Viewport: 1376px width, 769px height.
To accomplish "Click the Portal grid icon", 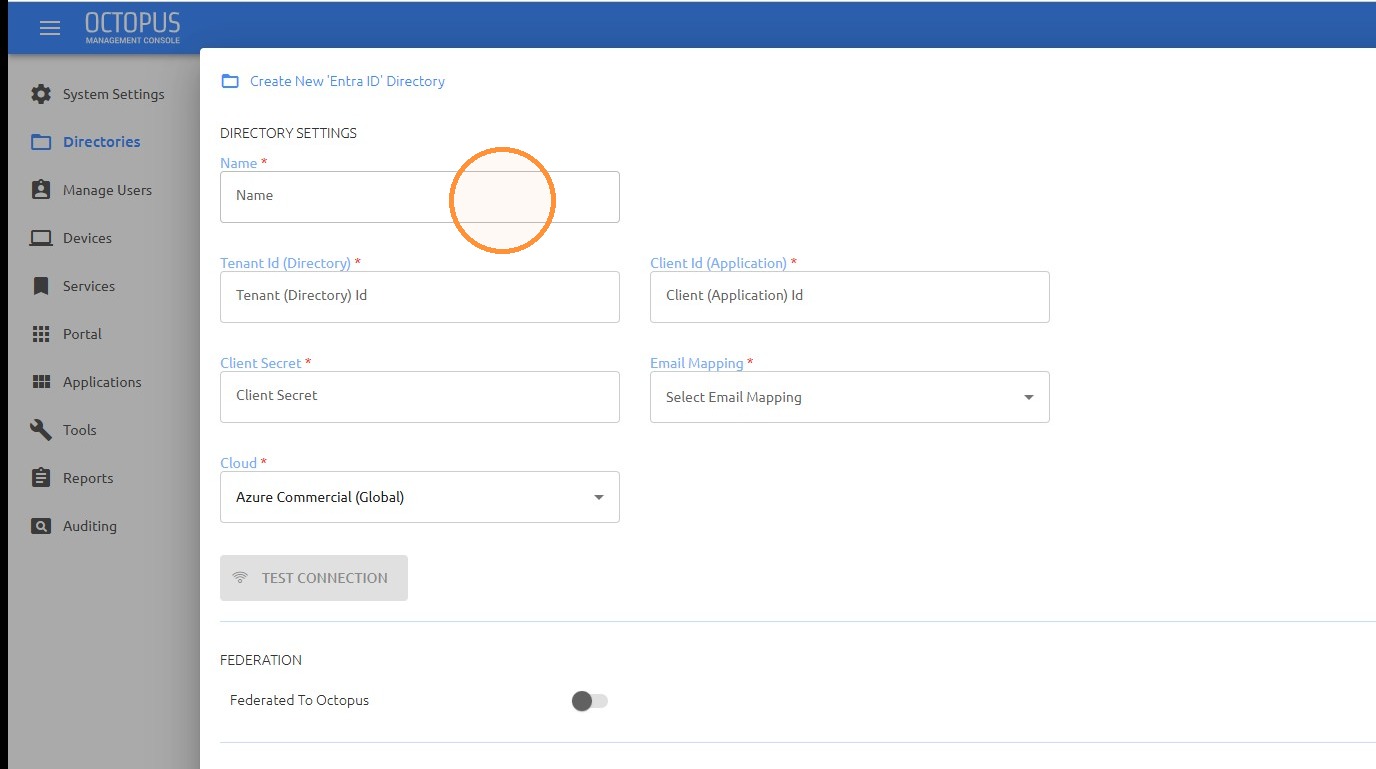I will coord(41,334).
